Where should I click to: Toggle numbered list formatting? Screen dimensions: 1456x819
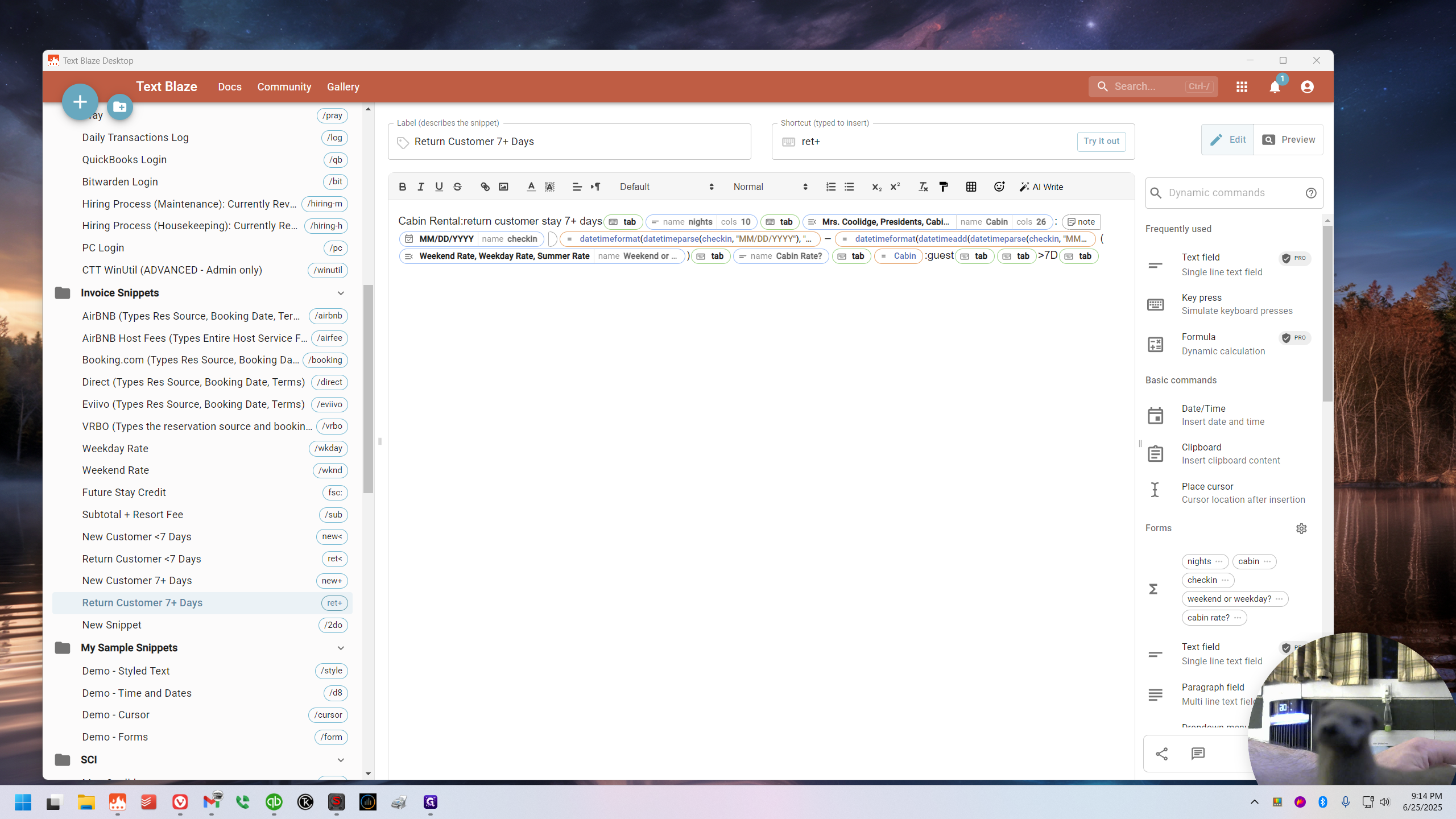pyautogui.click(x=831, y=187)
